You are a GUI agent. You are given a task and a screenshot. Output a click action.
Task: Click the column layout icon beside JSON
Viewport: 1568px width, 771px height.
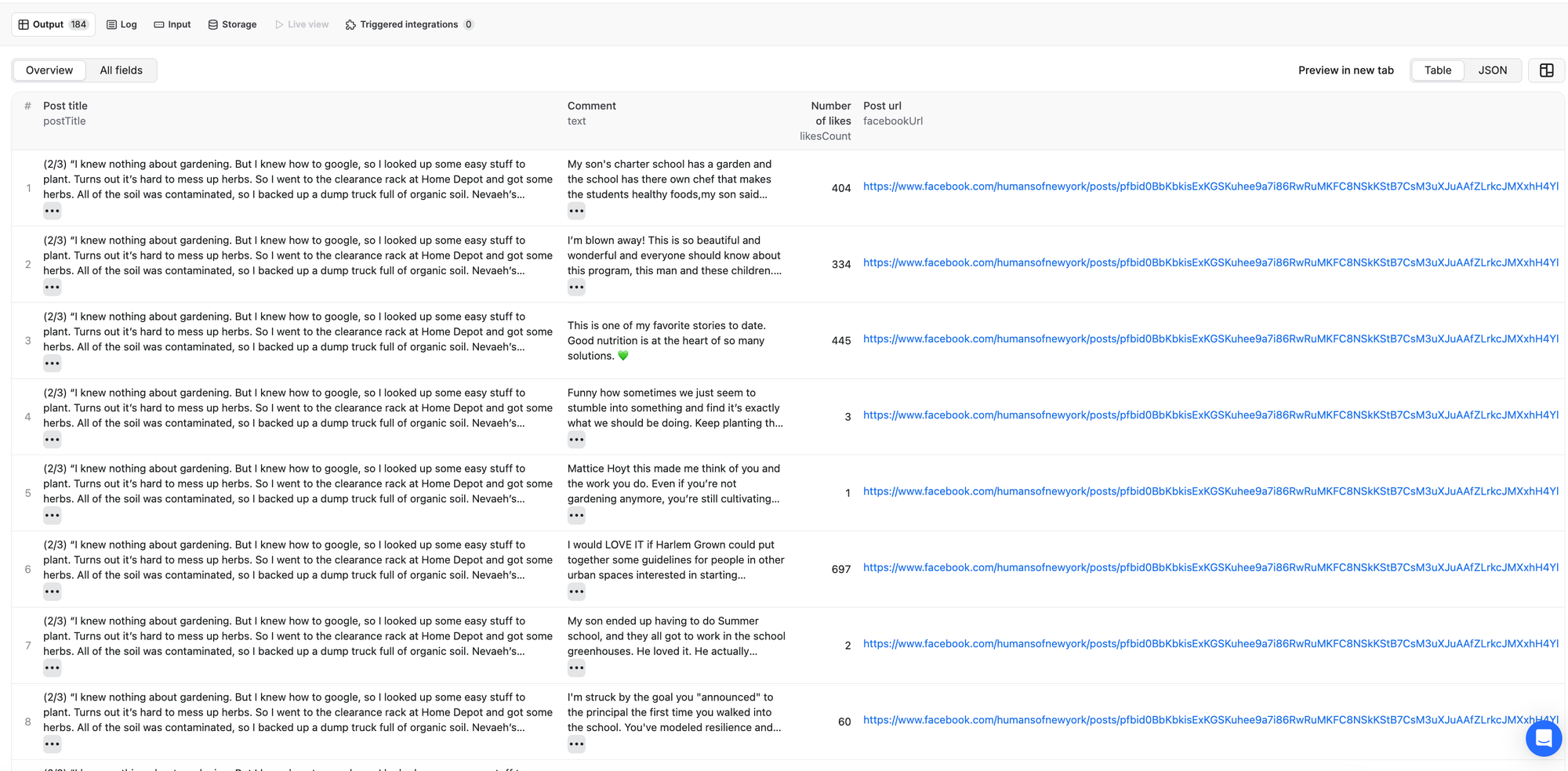[1546, 71]
